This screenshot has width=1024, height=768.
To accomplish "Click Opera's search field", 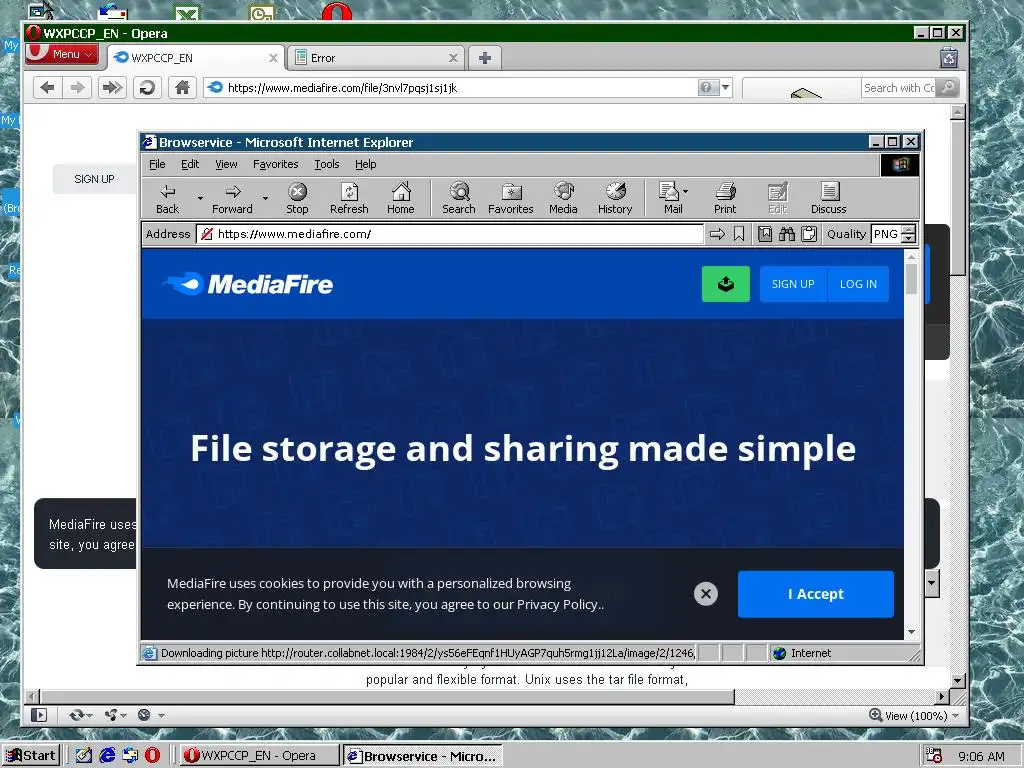I will pyautogui.click(x=898, y=88).
